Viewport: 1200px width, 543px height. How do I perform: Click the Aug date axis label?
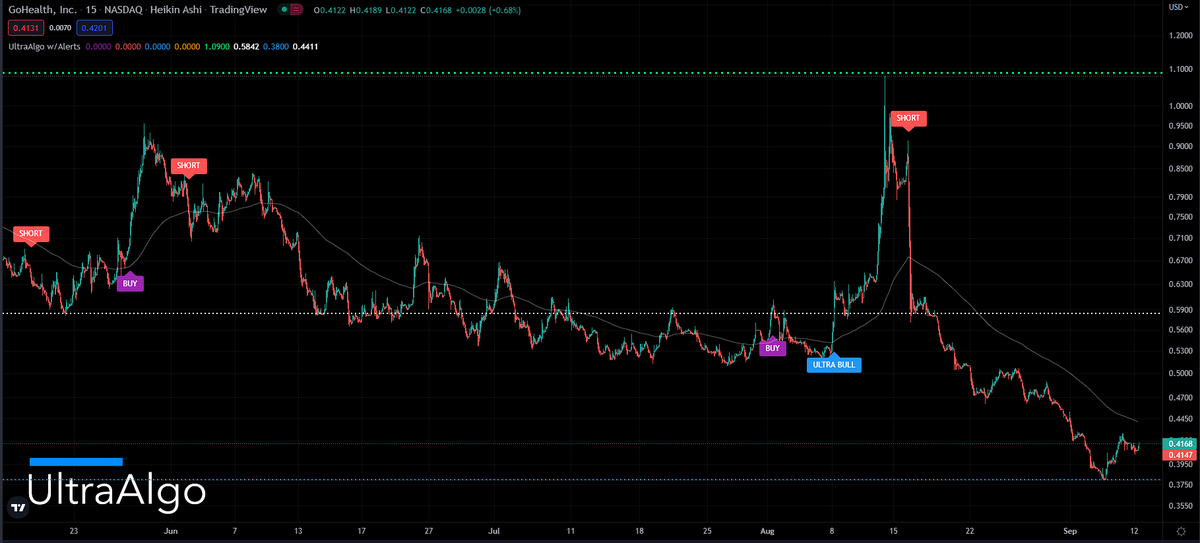pos(768,531)
